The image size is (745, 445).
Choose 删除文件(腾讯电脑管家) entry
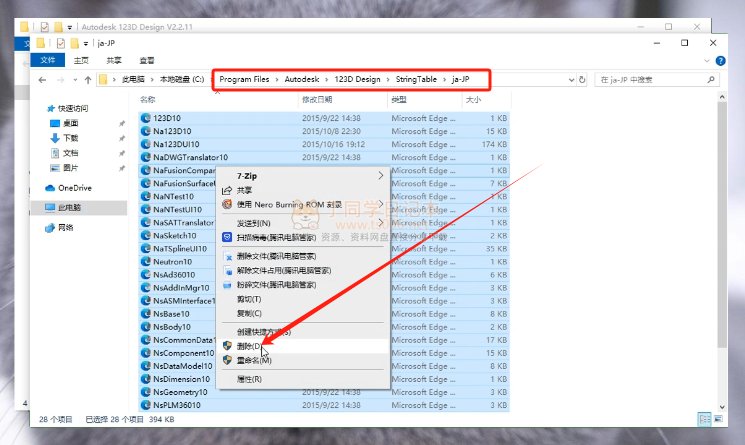tap(303, 256)
